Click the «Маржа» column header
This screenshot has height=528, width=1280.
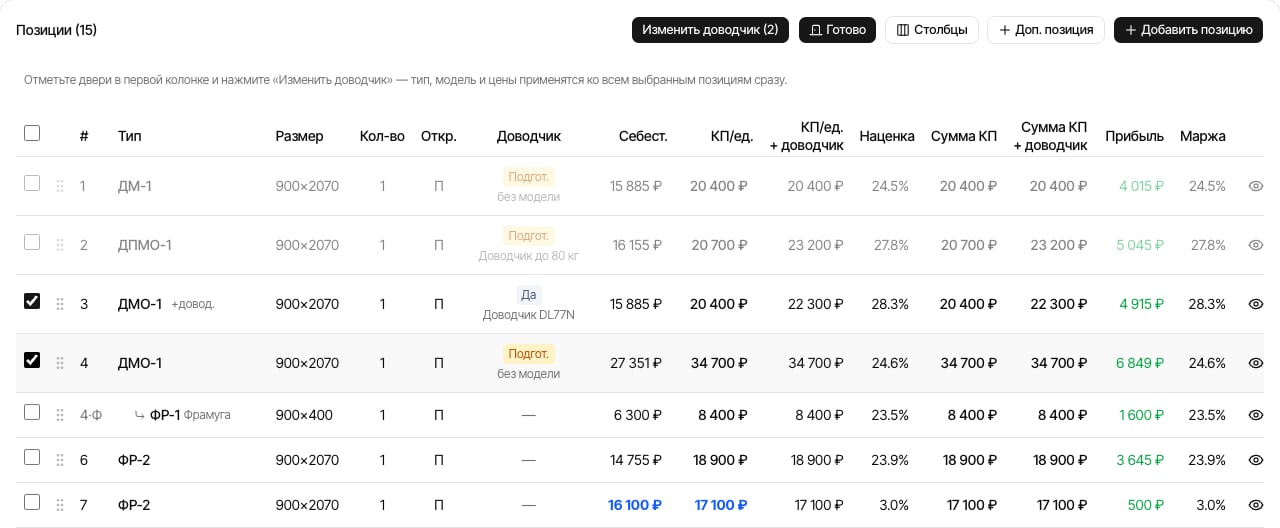[1203, 136]
